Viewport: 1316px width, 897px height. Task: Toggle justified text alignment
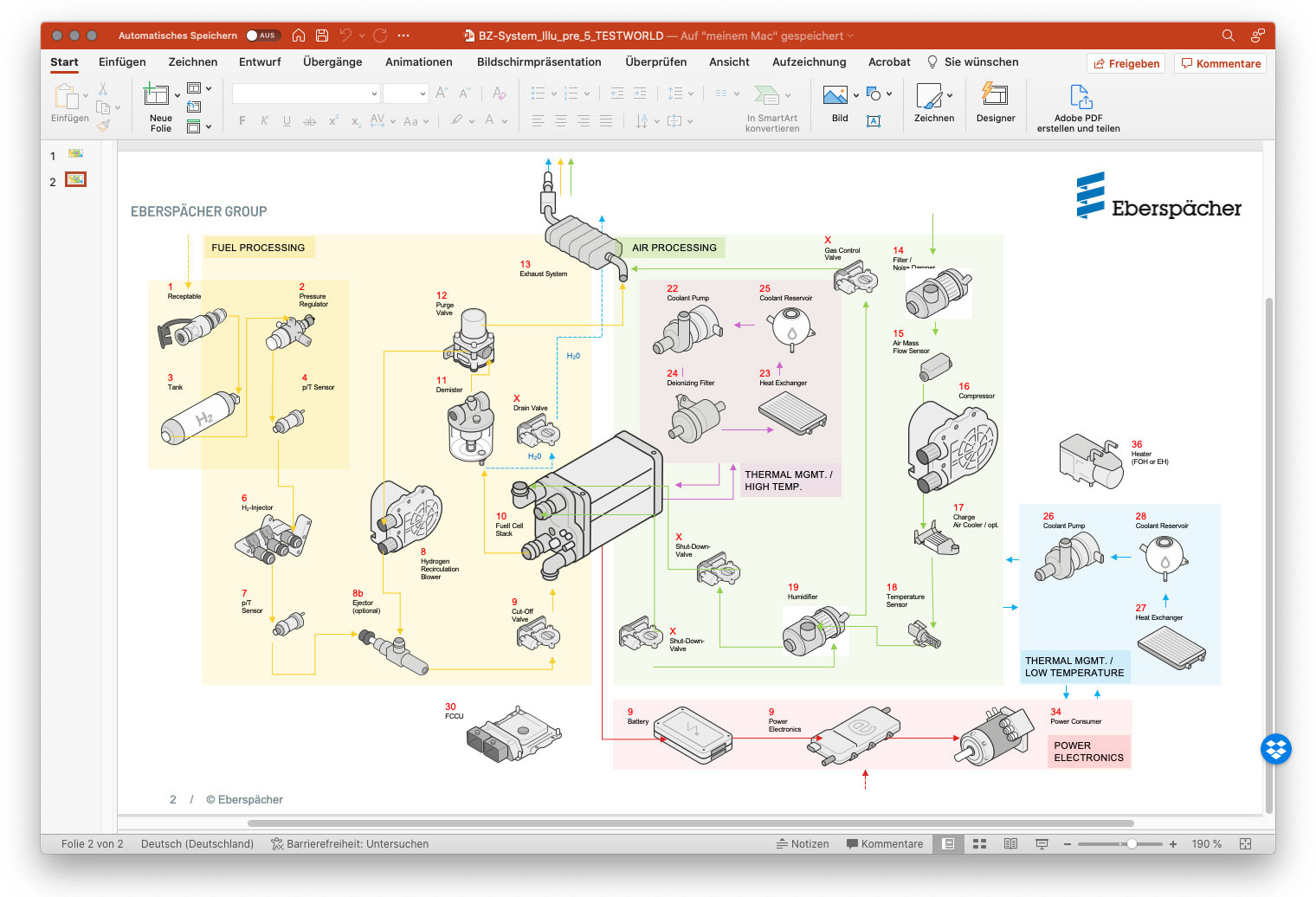[x=606, y=121]
